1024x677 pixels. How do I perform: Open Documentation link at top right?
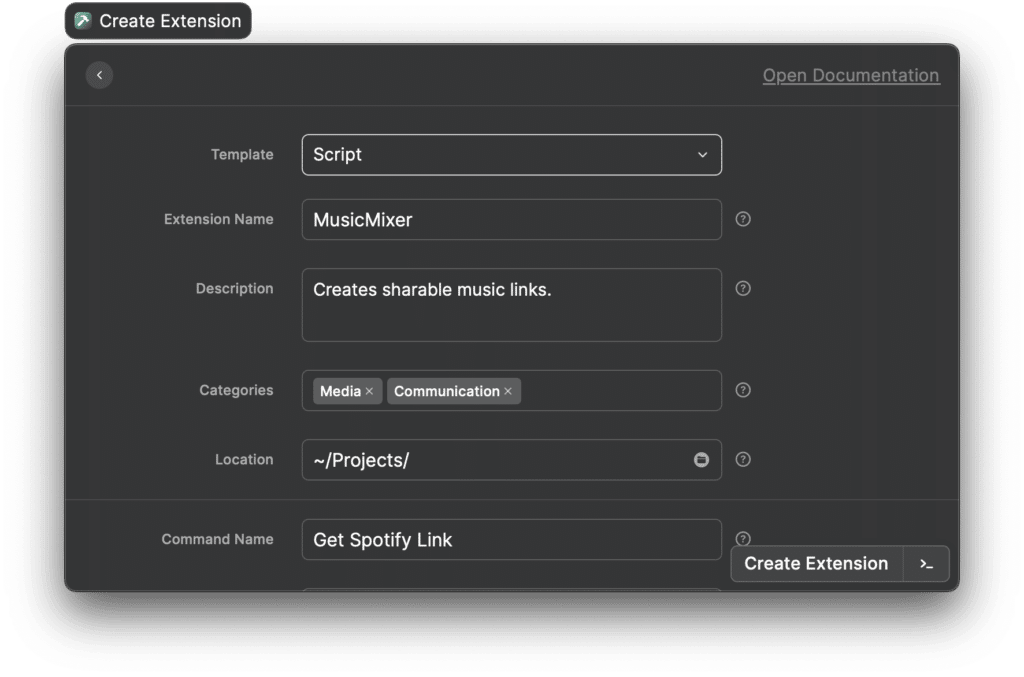pyautogui.click(x=851, y=75)
